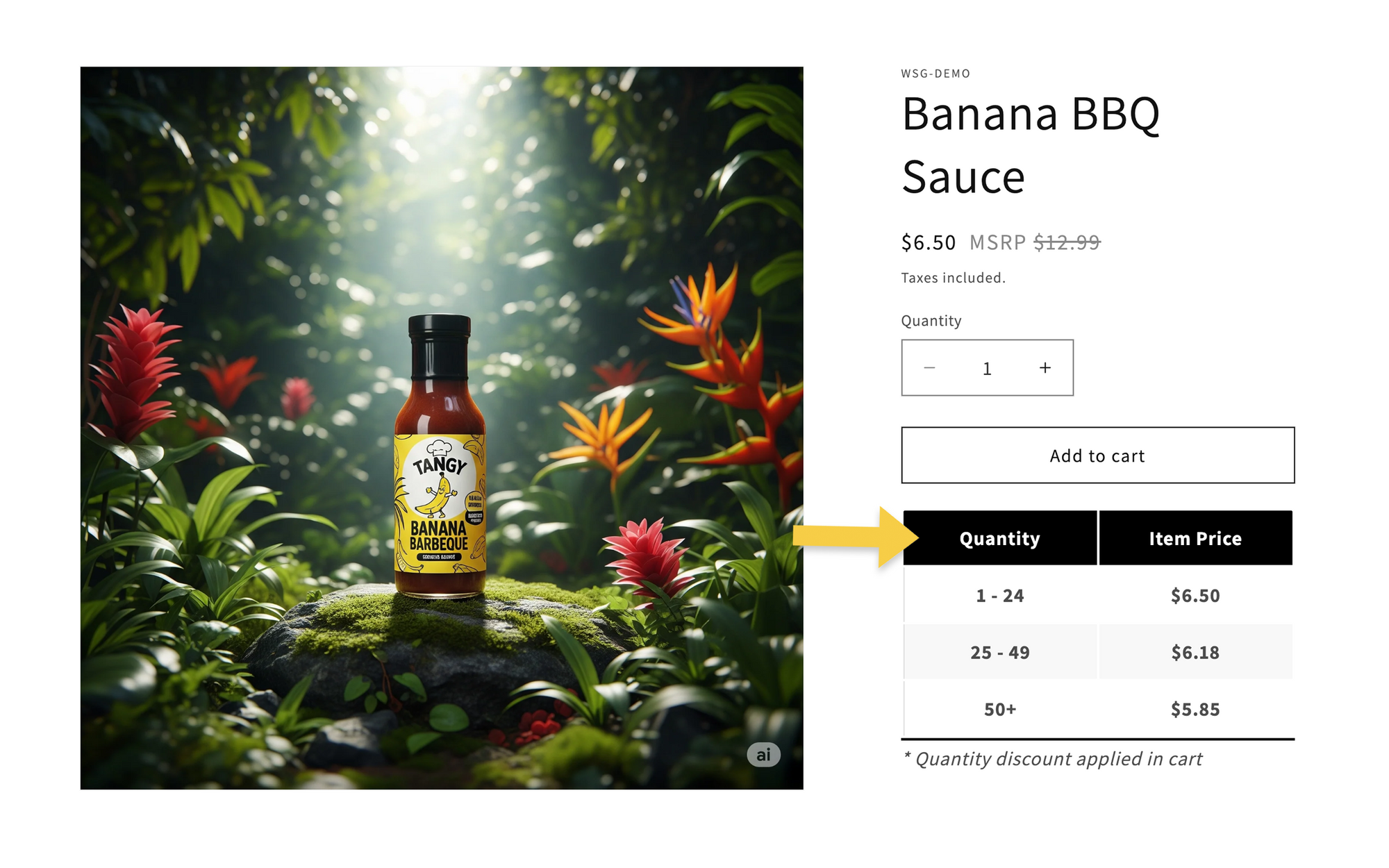Click the Quantity table column header
The image size is (1389, 868).
[x=999, y=538]
